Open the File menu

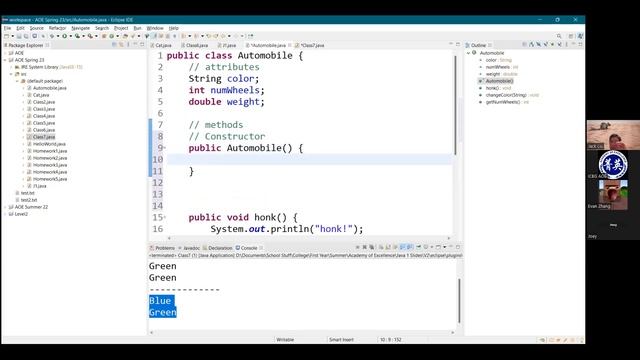pyautogui.click(x=7, y=28)
